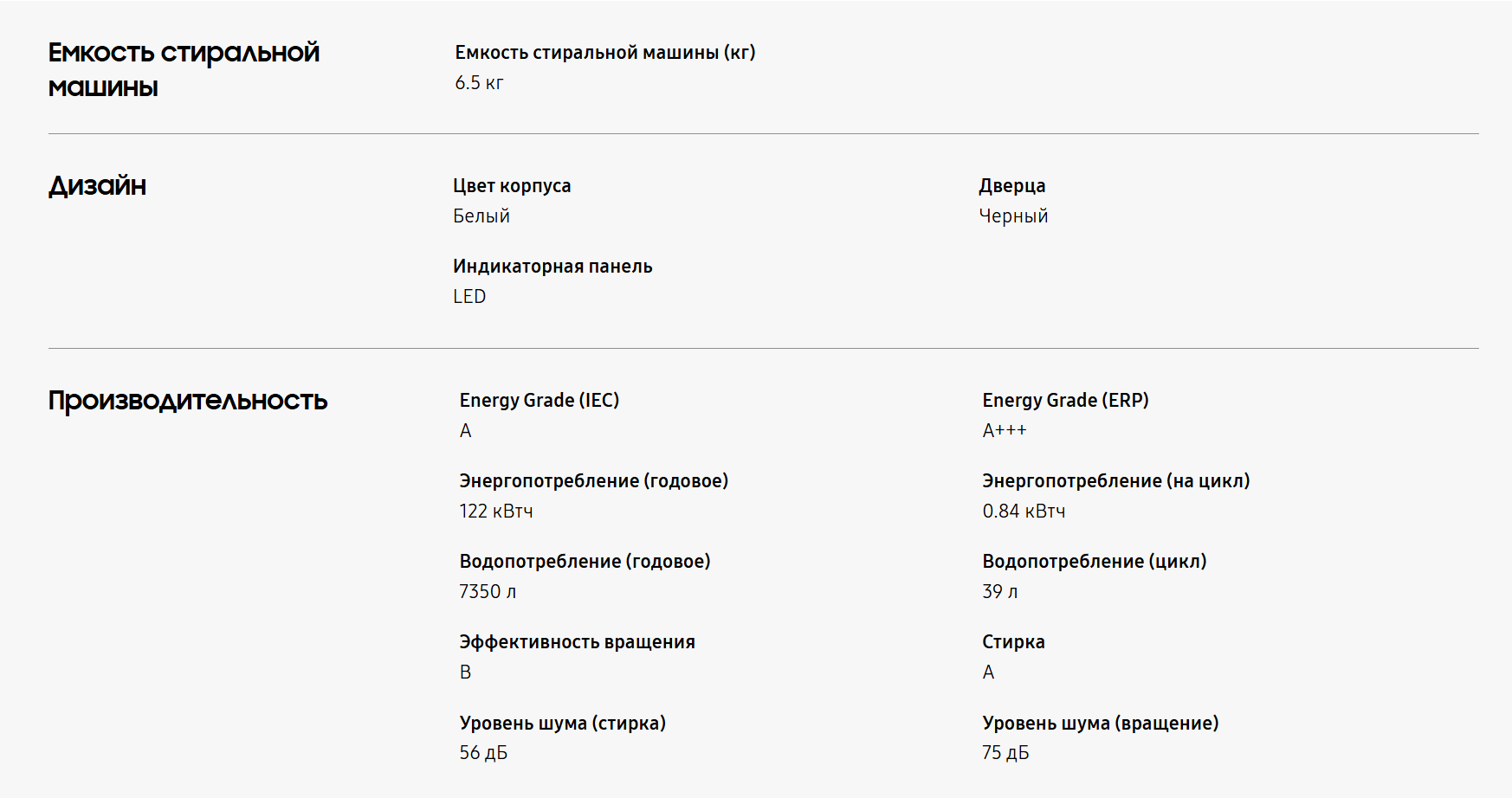
Task: Click the 'LED' display panel value
Action: (468, 297)
